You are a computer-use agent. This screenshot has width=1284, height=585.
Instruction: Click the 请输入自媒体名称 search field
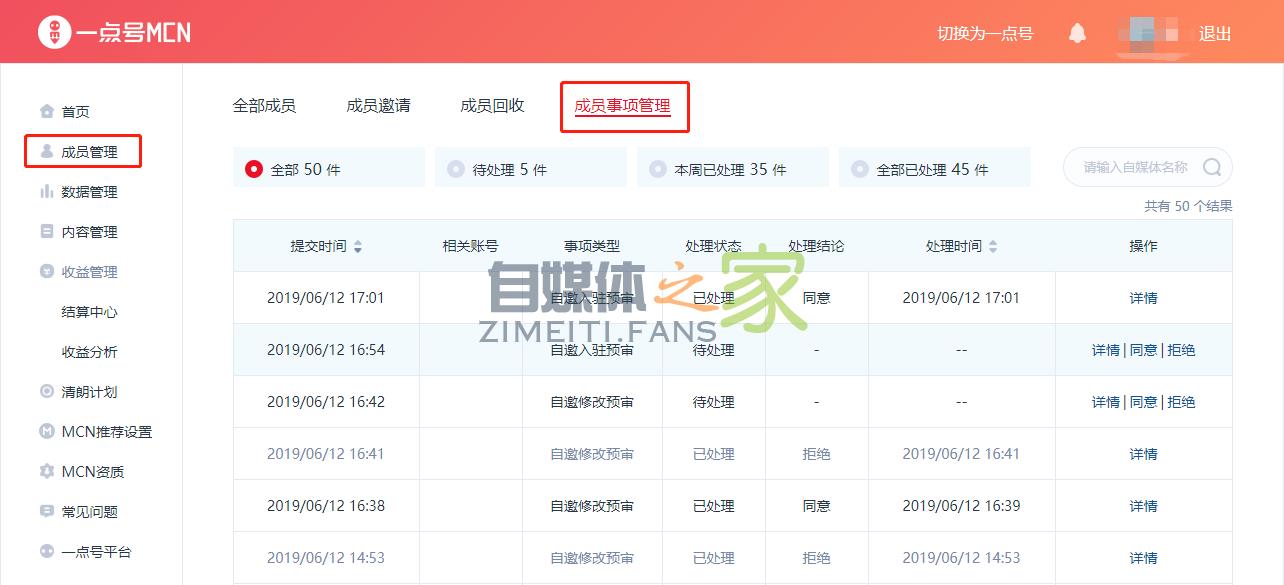pyautogui.click(x=1137, y=167)
